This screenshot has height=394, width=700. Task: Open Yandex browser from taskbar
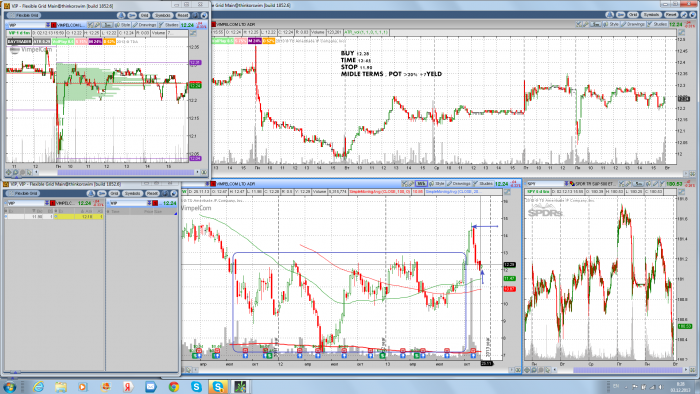(128, 386)
